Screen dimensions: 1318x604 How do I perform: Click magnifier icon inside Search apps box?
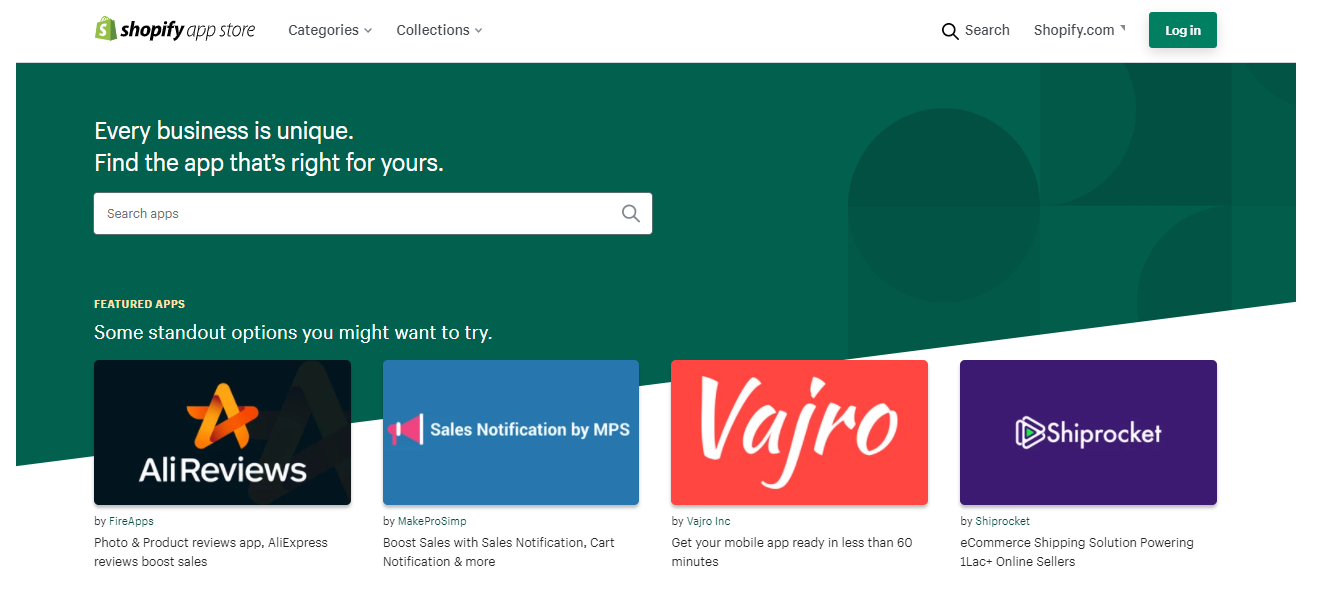click(631, 213)
